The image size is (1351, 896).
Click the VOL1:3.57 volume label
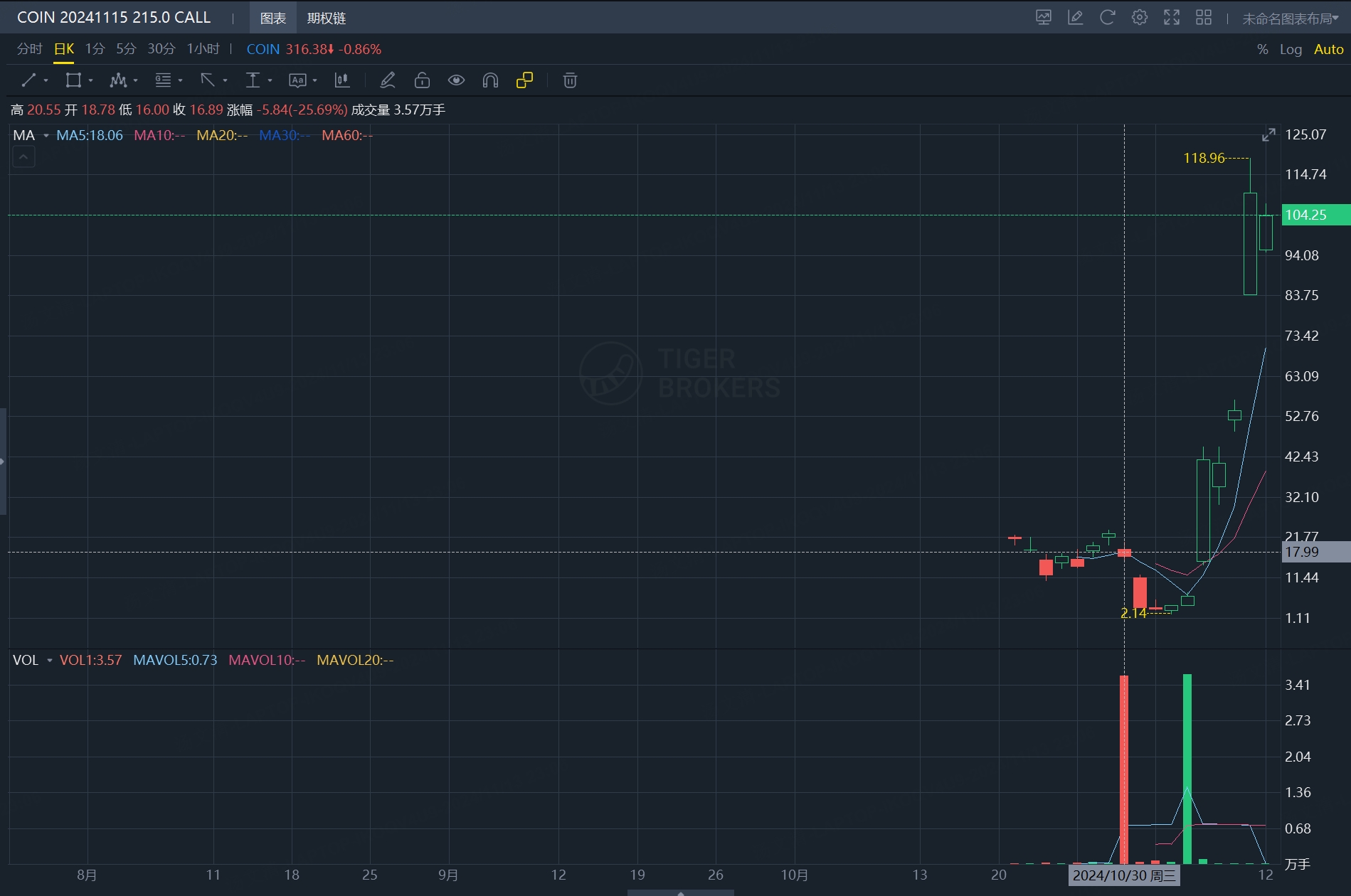[90, 660]
